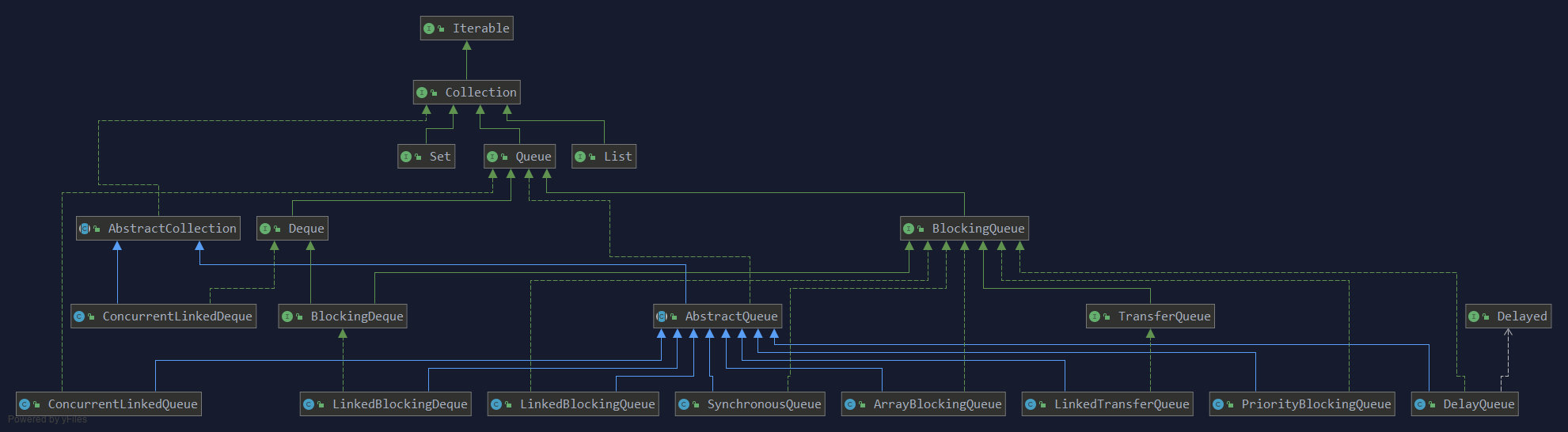
Task: Select the ConcurrentLinkedQueue class name
Action: click(x=123, y=404)
